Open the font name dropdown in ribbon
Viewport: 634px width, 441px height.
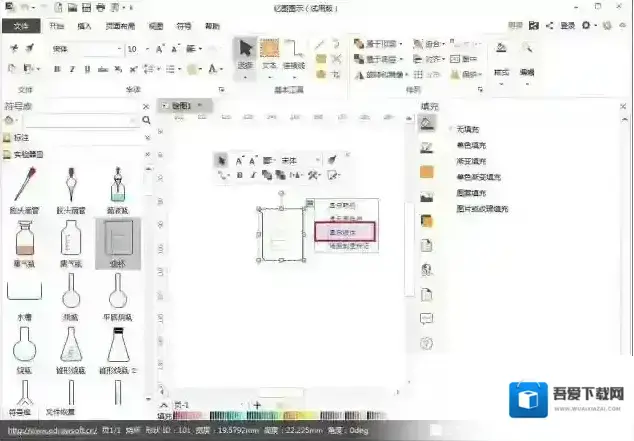[x=118, y=48]
